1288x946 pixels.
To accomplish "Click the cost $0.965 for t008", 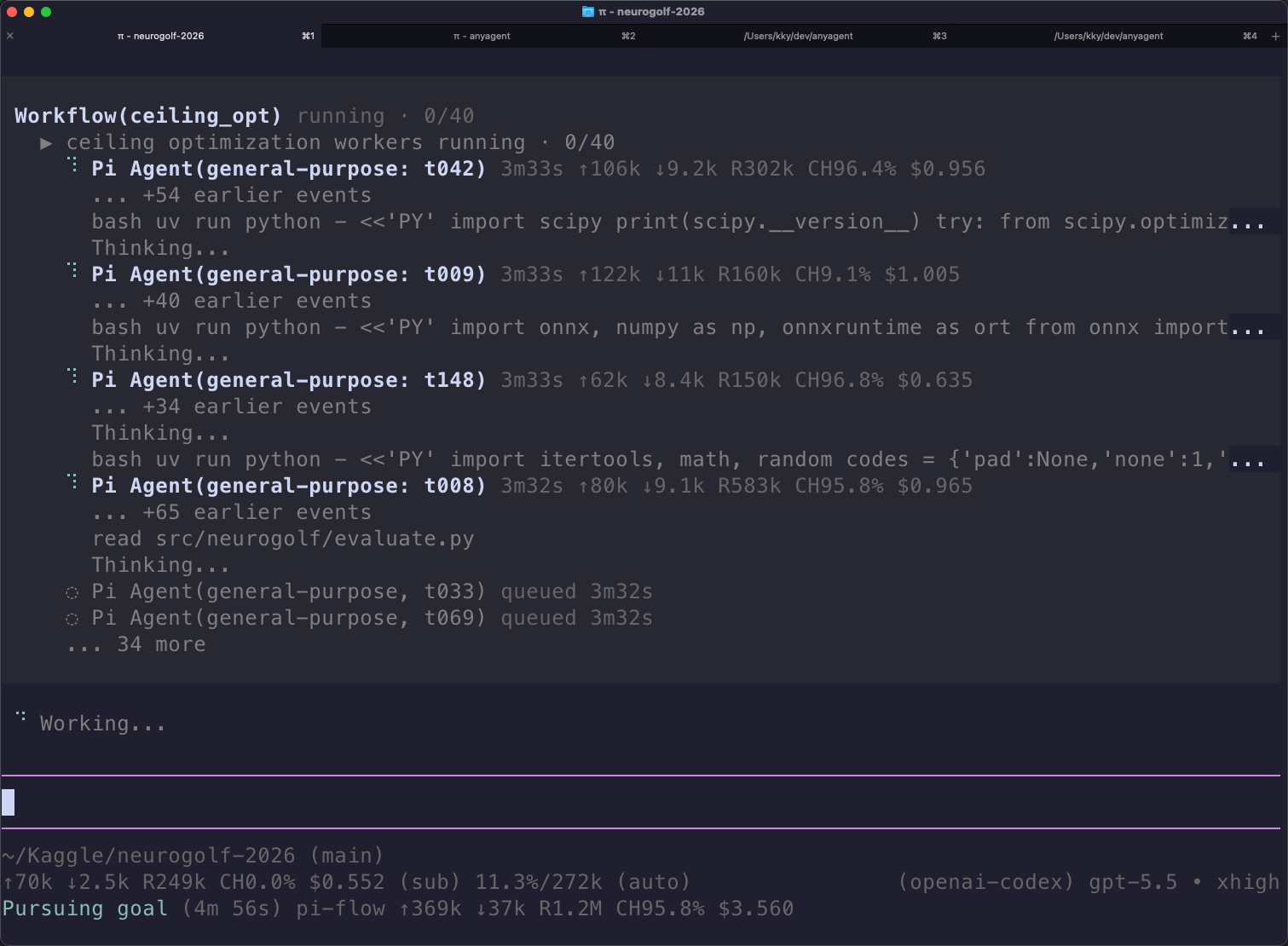I will pos(935,486).
